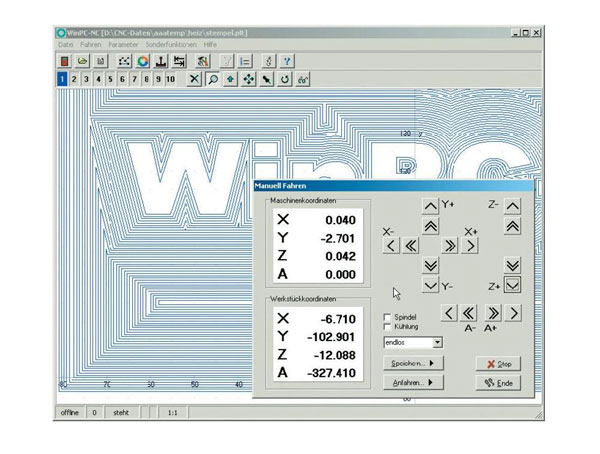Select tool number 3 button
Viewport: 600px width, 454px height.
(86, 79)
